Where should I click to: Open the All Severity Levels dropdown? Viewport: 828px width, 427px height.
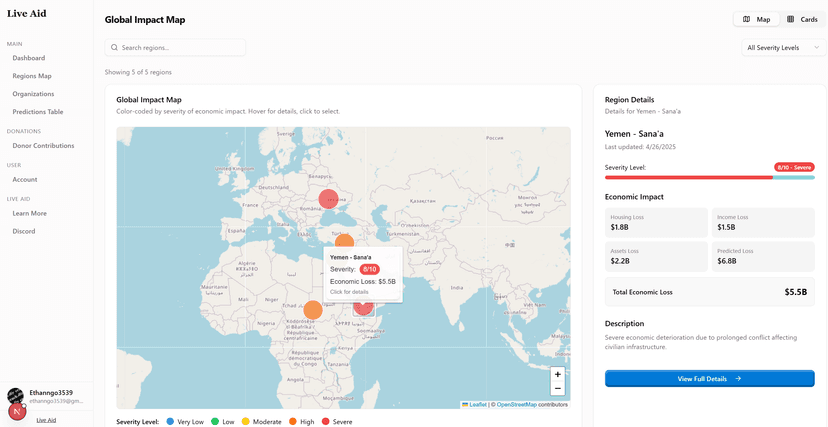pos(783,47)
